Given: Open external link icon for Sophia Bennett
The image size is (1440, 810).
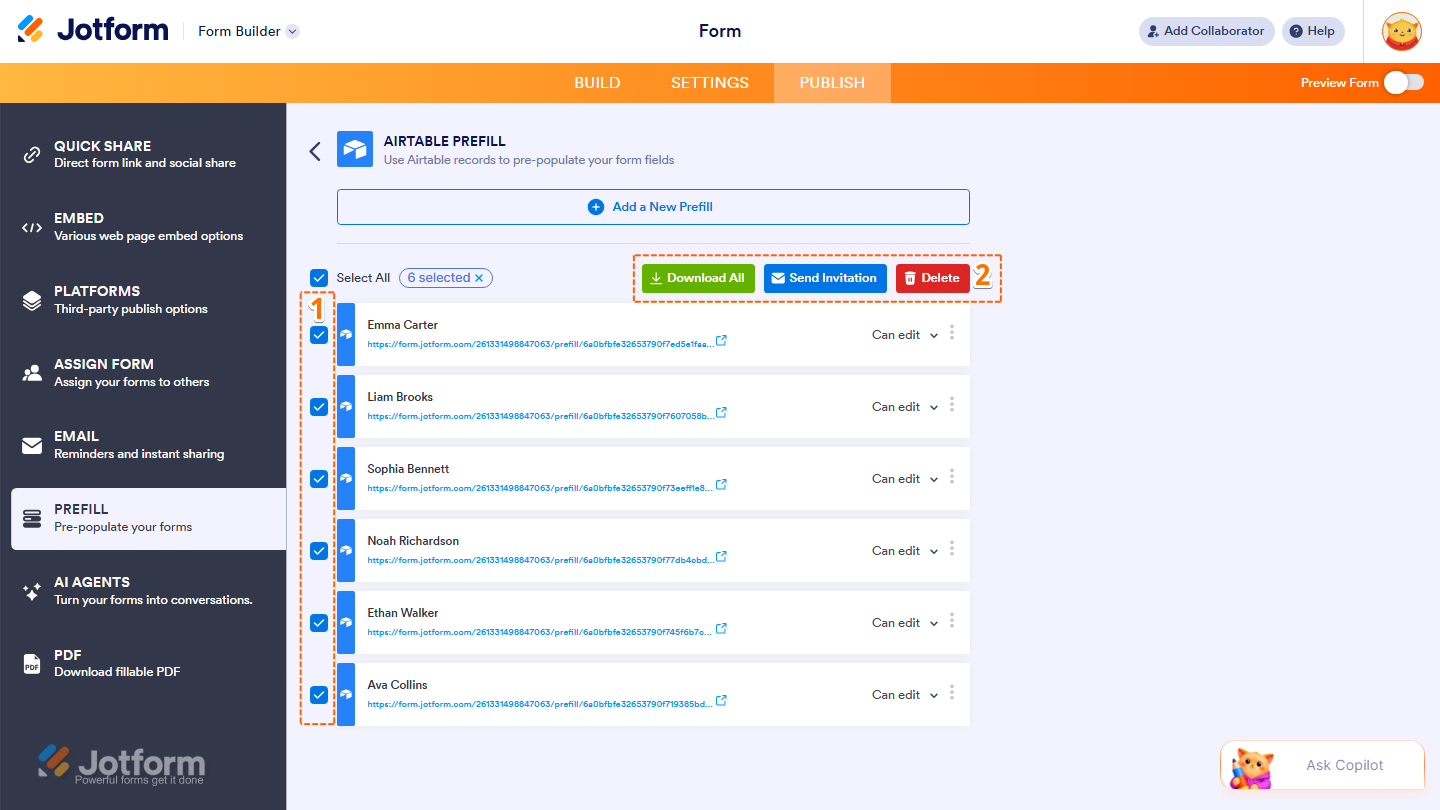Looking at the screenshot, I should point(721,485).
